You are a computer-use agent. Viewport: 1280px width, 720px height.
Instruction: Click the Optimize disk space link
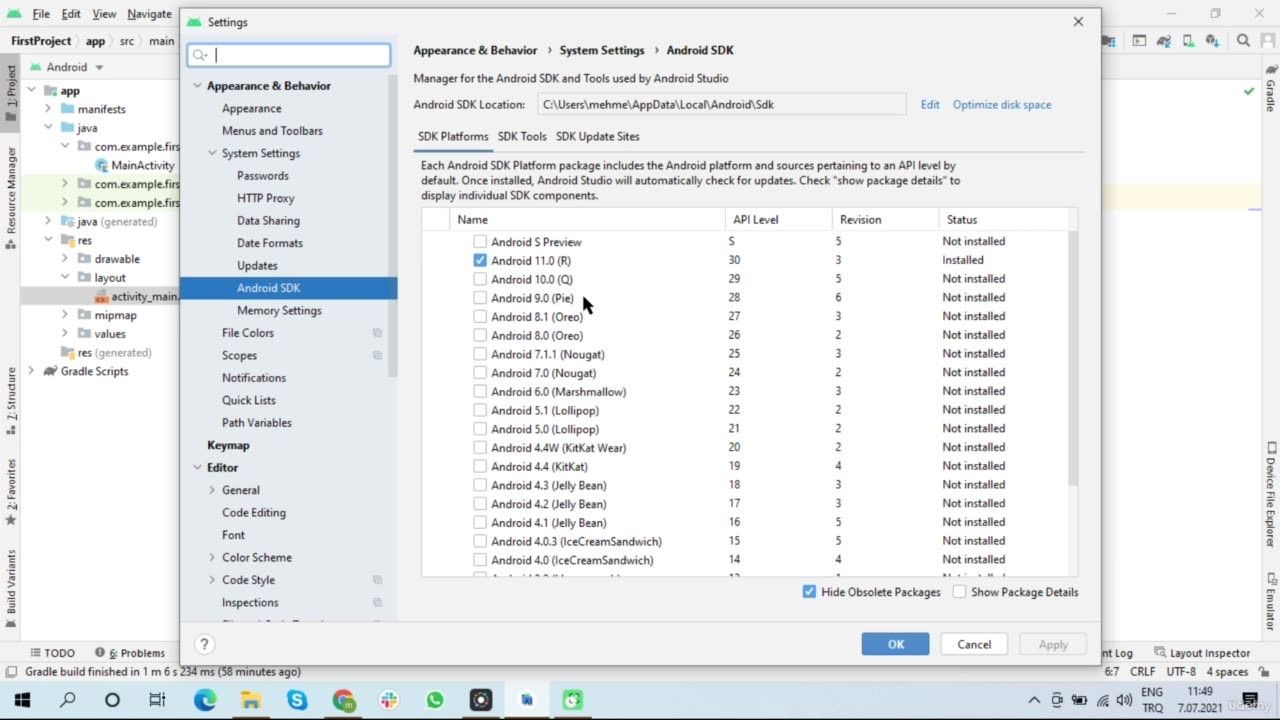[x=1002, y=105]
